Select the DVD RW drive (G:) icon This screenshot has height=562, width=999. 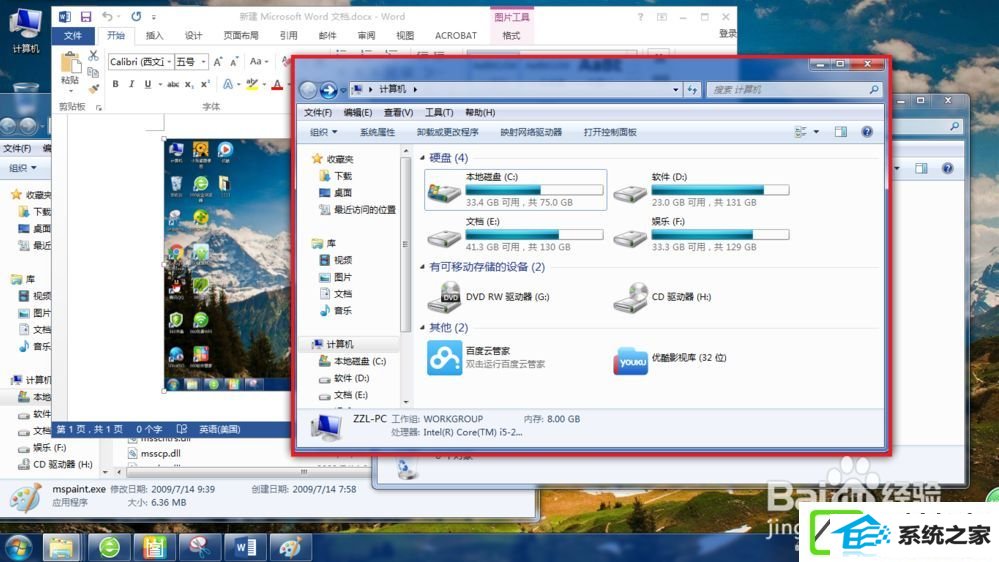pyautogui.click(x=444, y=297)
